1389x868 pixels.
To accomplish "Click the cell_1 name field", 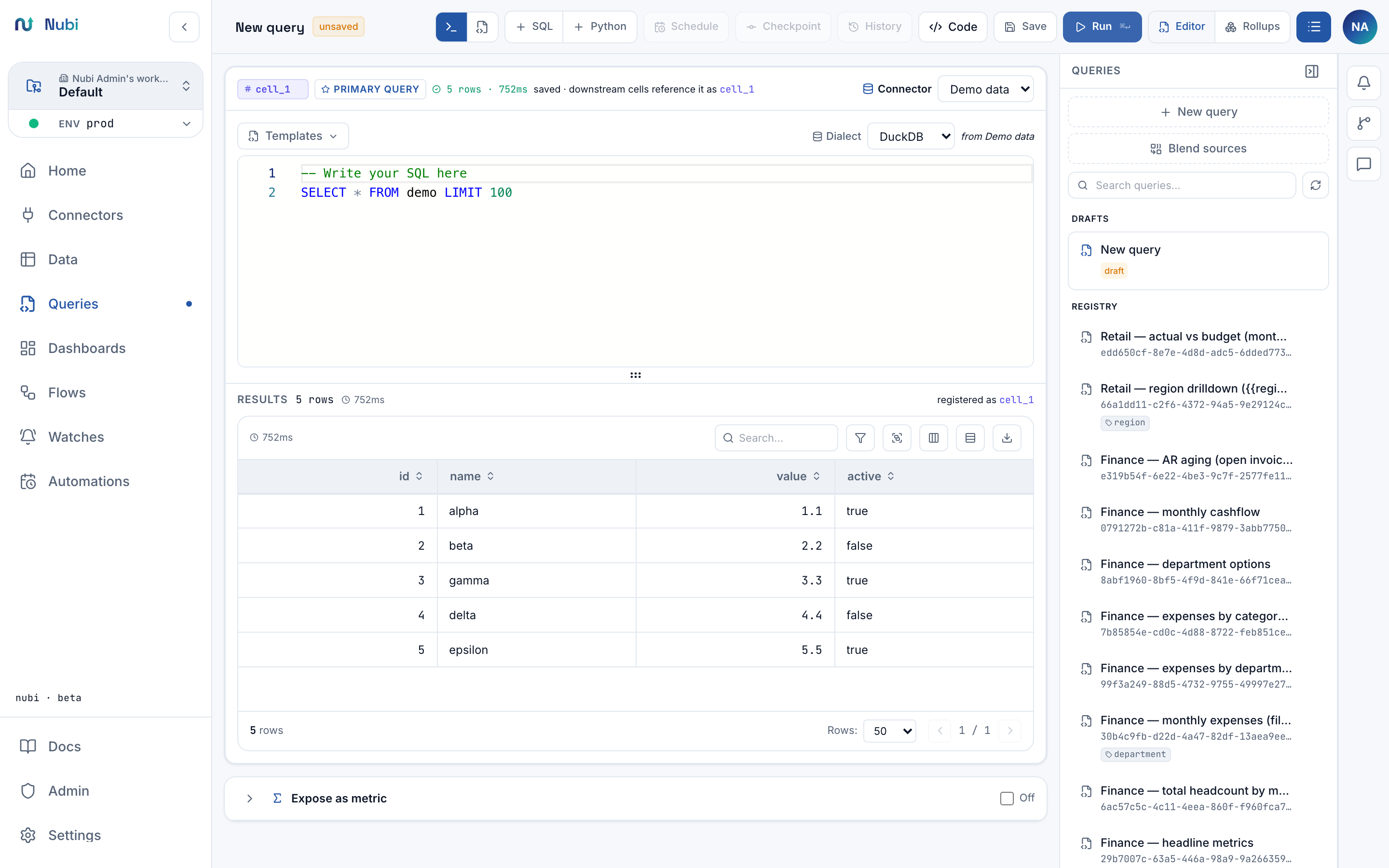I will click(272, 89).
